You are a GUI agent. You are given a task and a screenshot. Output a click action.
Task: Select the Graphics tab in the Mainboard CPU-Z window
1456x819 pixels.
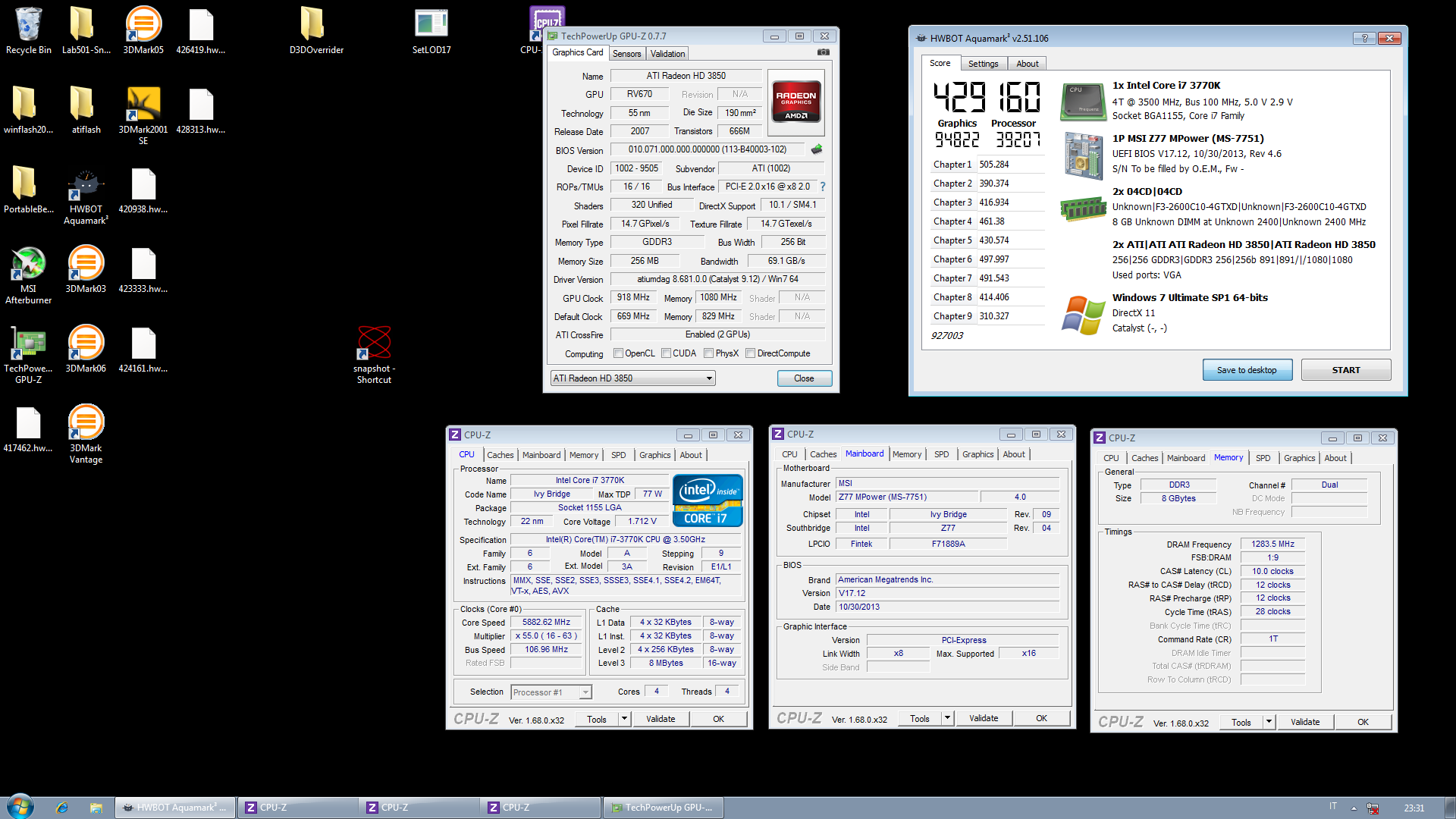(x=977, y=454)
